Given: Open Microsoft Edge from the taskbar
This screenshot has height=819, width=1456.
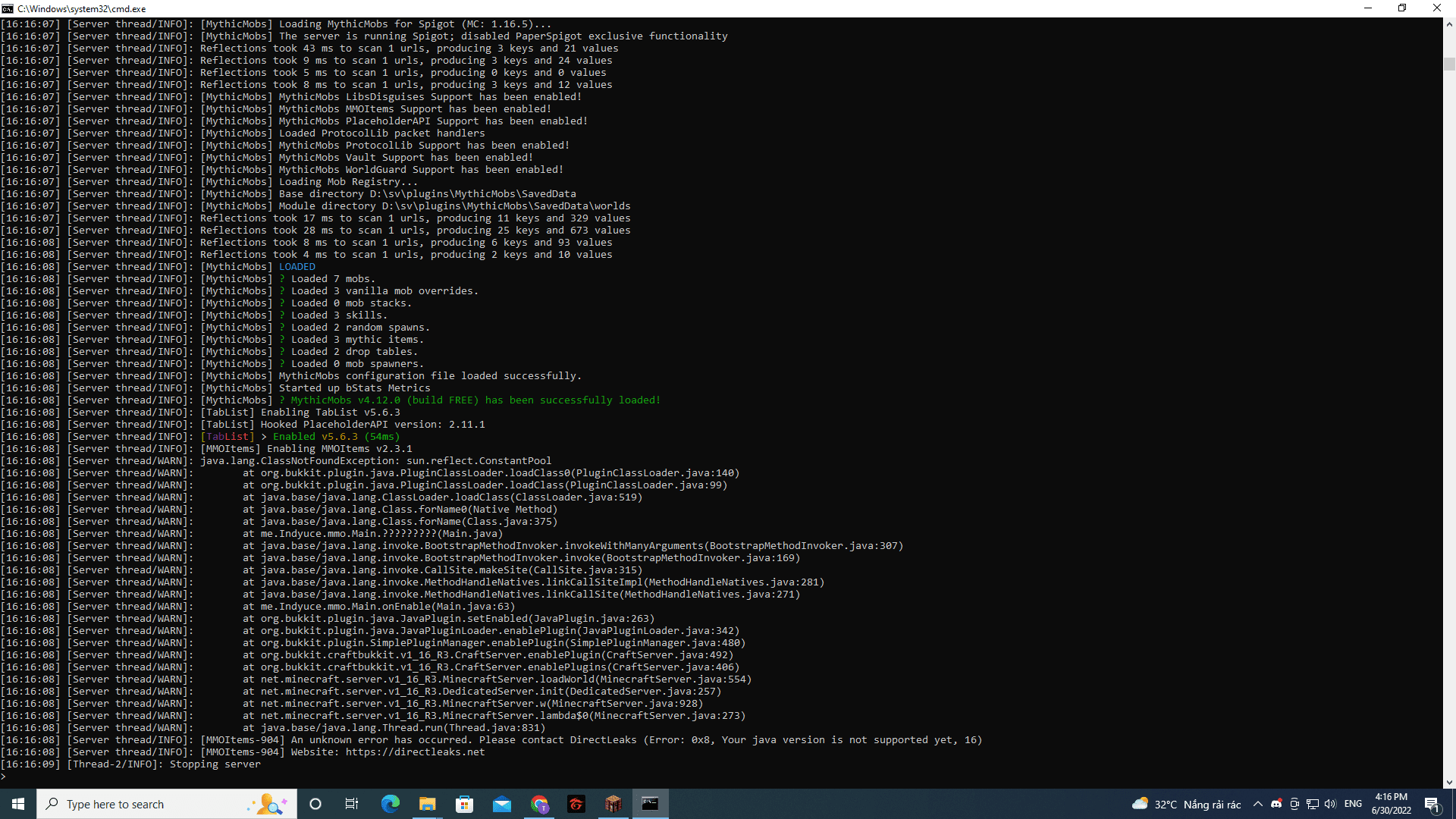Looking at the screenshot, I should (390, 804).
